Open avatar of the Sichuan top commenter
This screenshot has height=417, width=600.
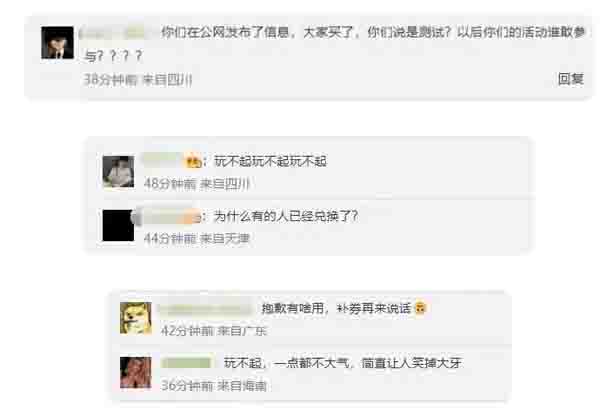(57, 42)
